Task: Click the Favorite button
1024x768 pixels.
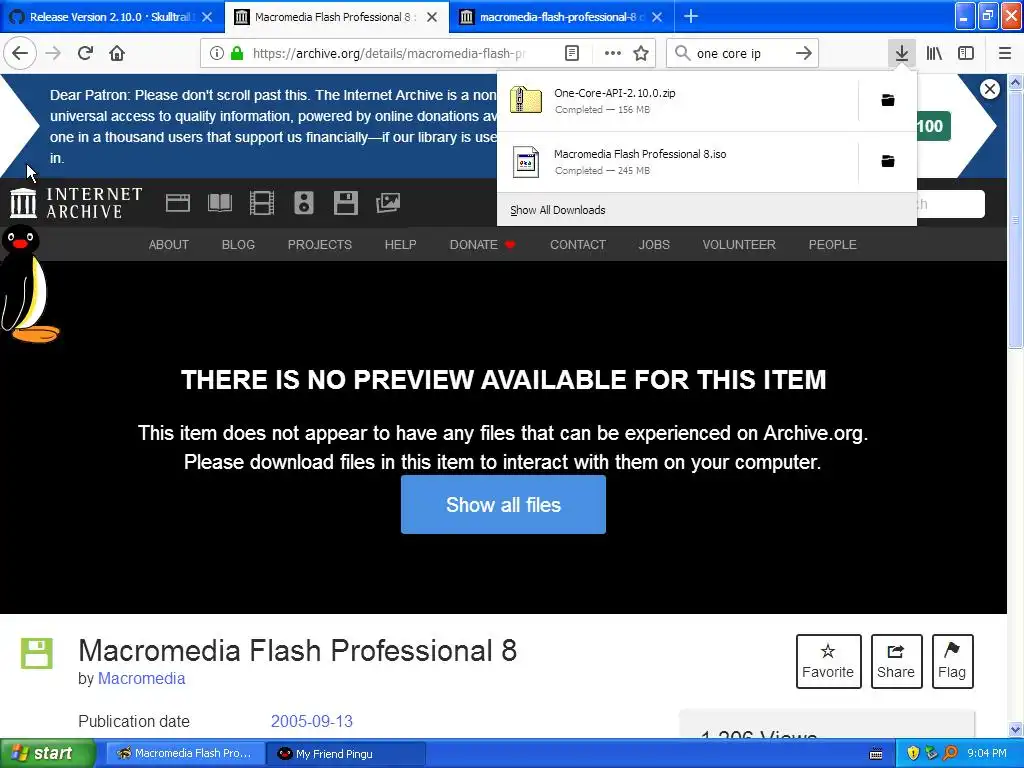Action: pyautogui.click(x=828, y=662)
